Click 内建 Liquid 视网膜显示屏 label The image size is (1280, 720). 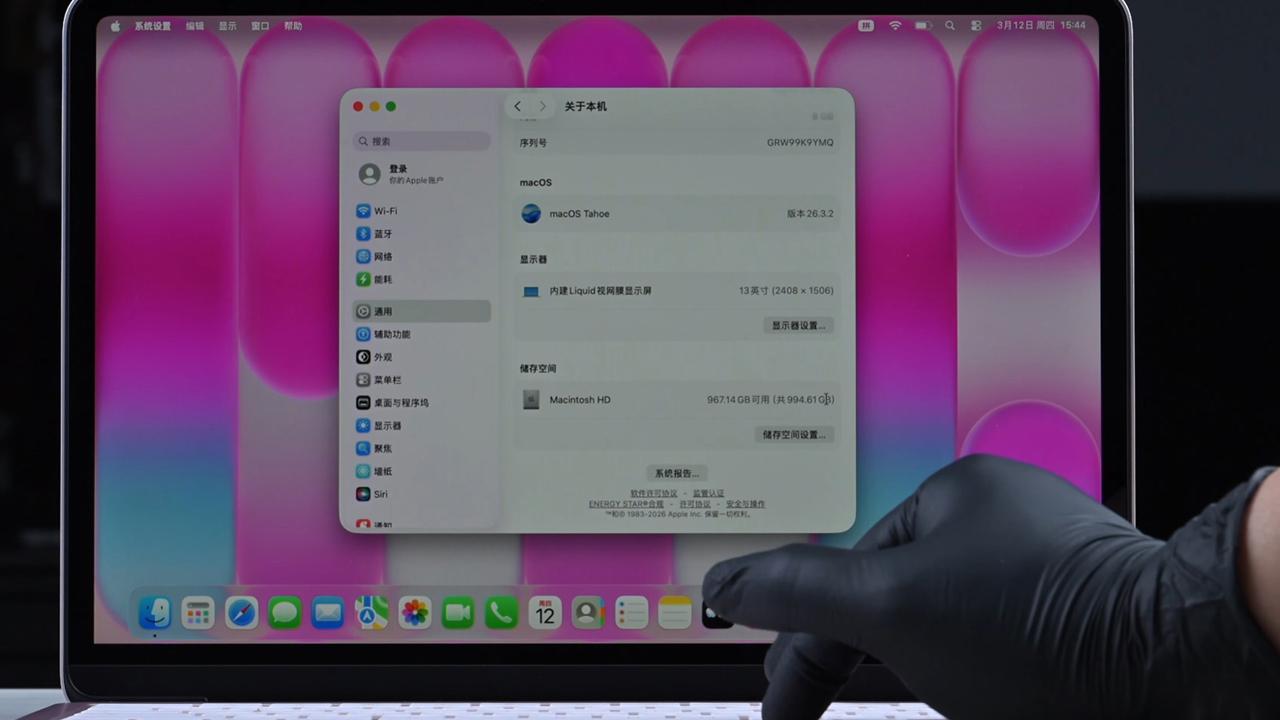[x=600, y=291]
